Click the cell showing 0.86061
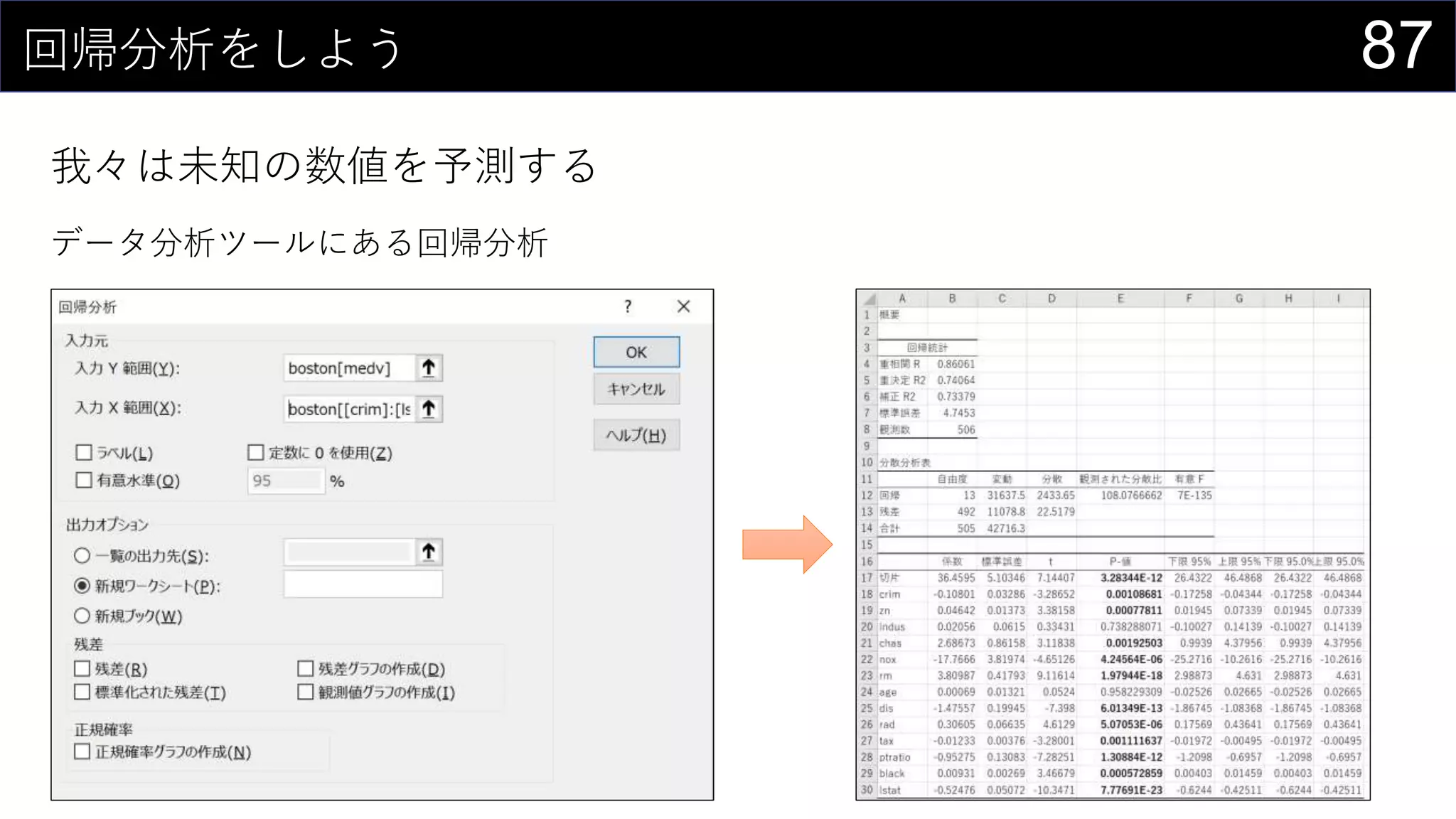The height and width of the screenshot is (819, 1456). tap(952, 364)
